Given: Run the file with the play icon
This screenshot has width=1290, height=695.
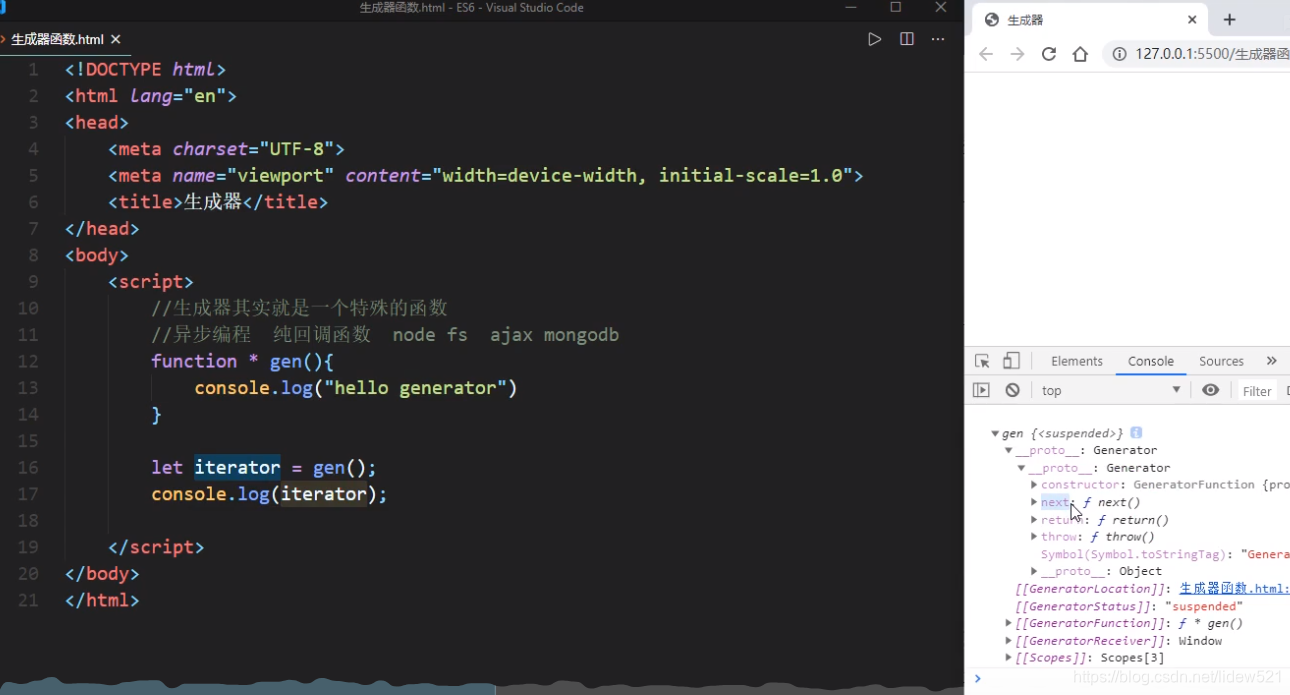Looking at the screenshot, I should (875, 39).
